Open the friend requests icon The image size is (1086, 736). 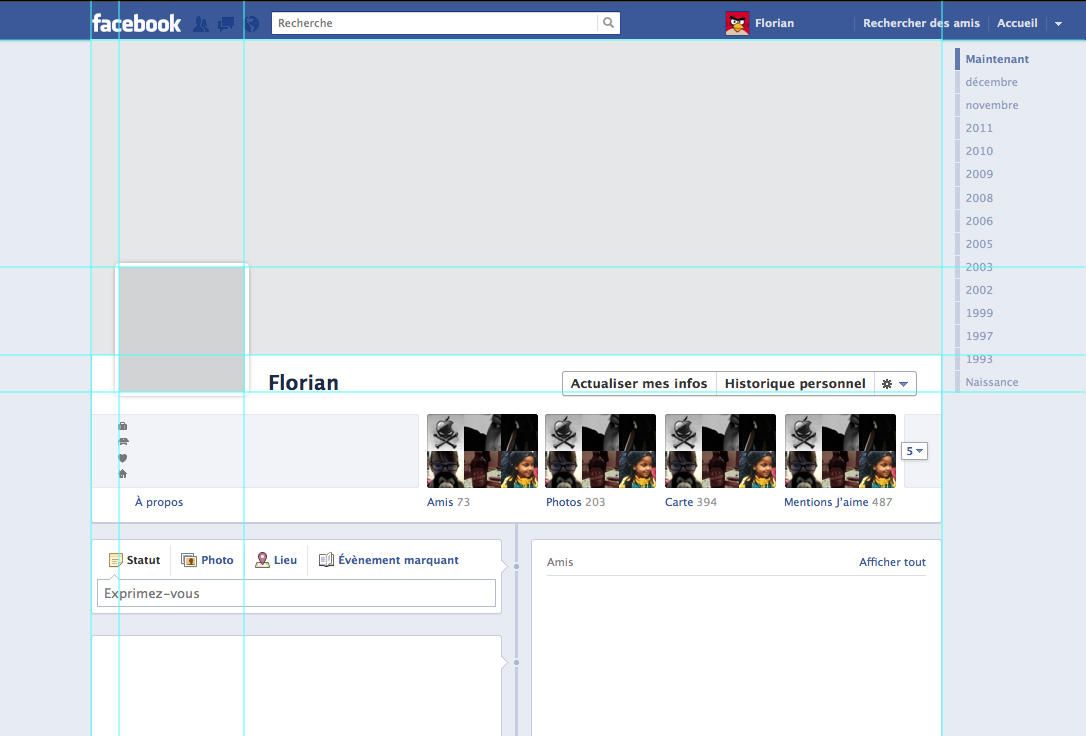pos(201,22)
